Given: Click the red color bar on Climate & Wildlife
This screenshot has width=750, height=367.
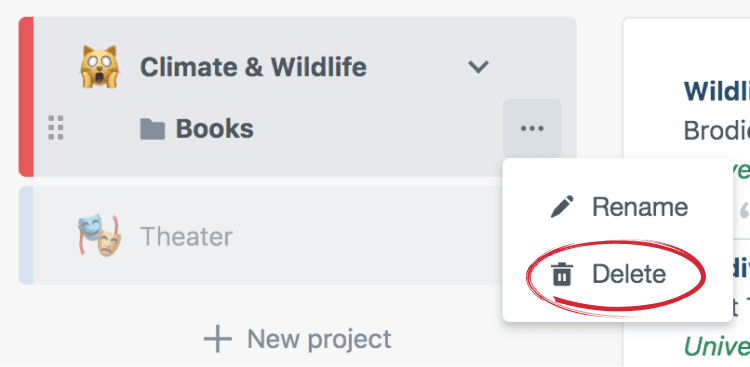Looking at the screenshot, I should [26, 97].
